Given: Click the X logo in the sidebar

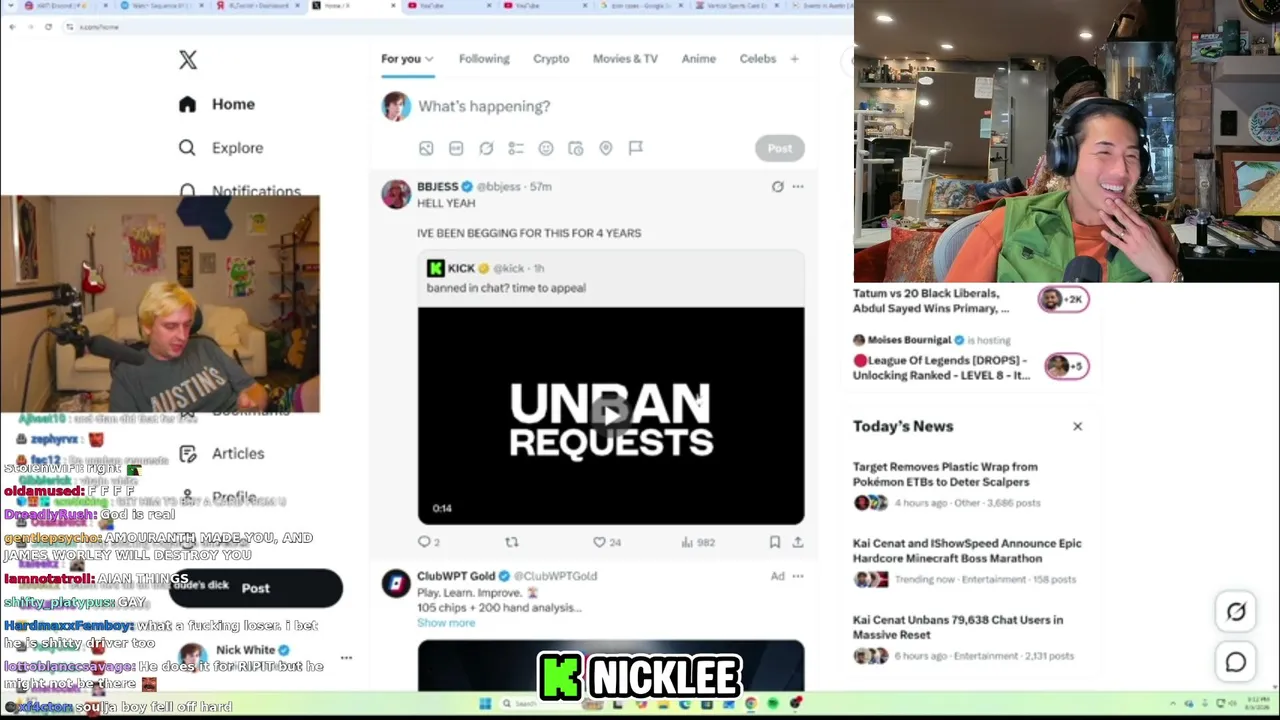Looking at the screenshot, I should pos(188,60).
